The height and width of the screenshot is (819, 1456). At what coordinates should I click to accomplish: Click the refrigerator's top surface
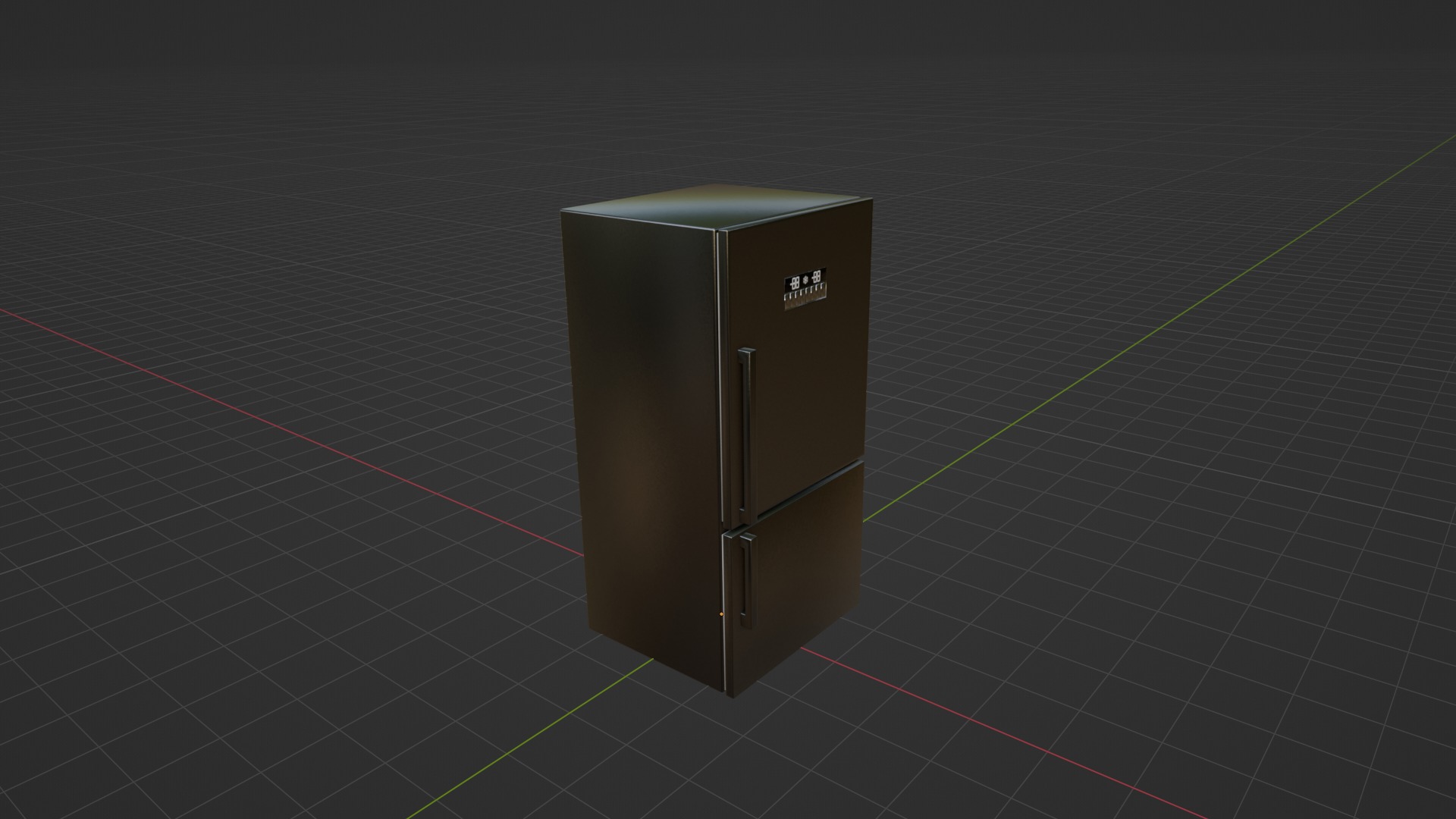(717, 205)
